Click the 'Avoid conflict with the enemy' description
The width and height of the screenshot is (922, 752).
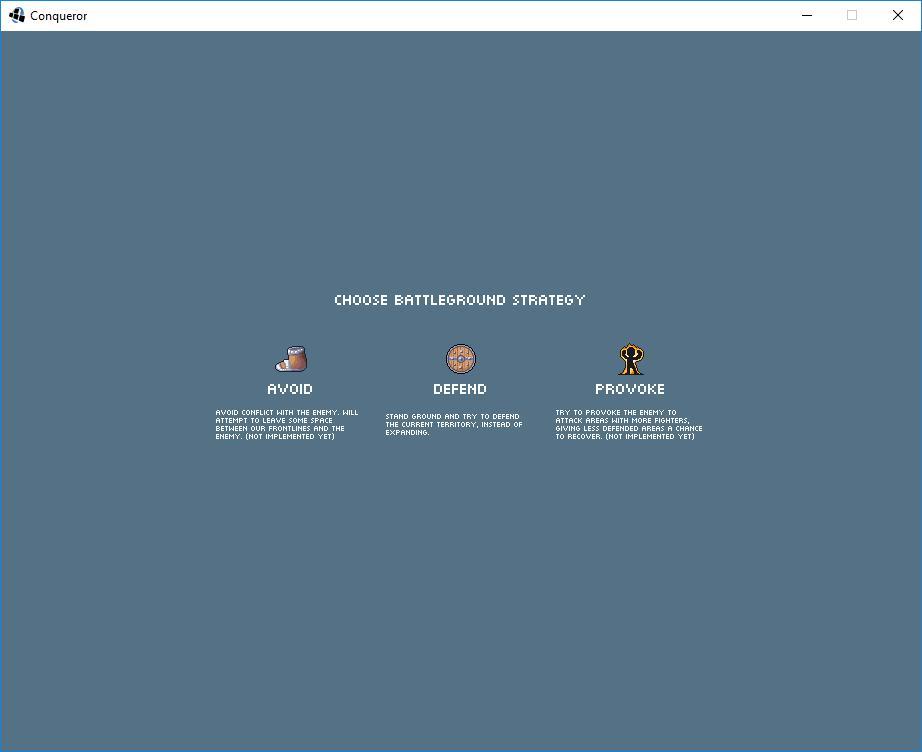point(287,425)
